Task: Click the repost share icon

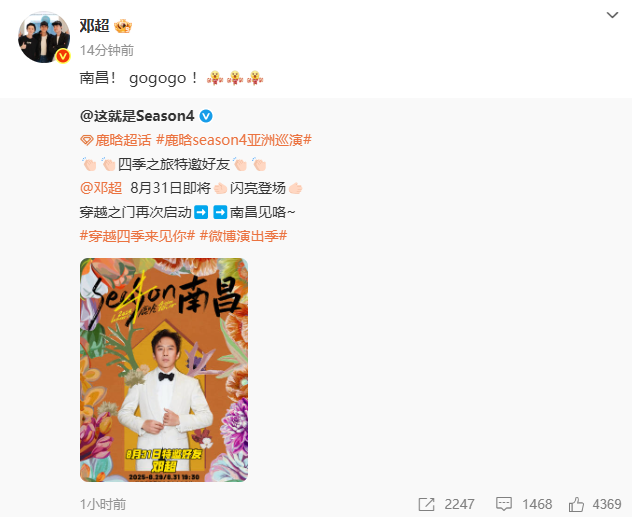Action: (x=426, y=504)
